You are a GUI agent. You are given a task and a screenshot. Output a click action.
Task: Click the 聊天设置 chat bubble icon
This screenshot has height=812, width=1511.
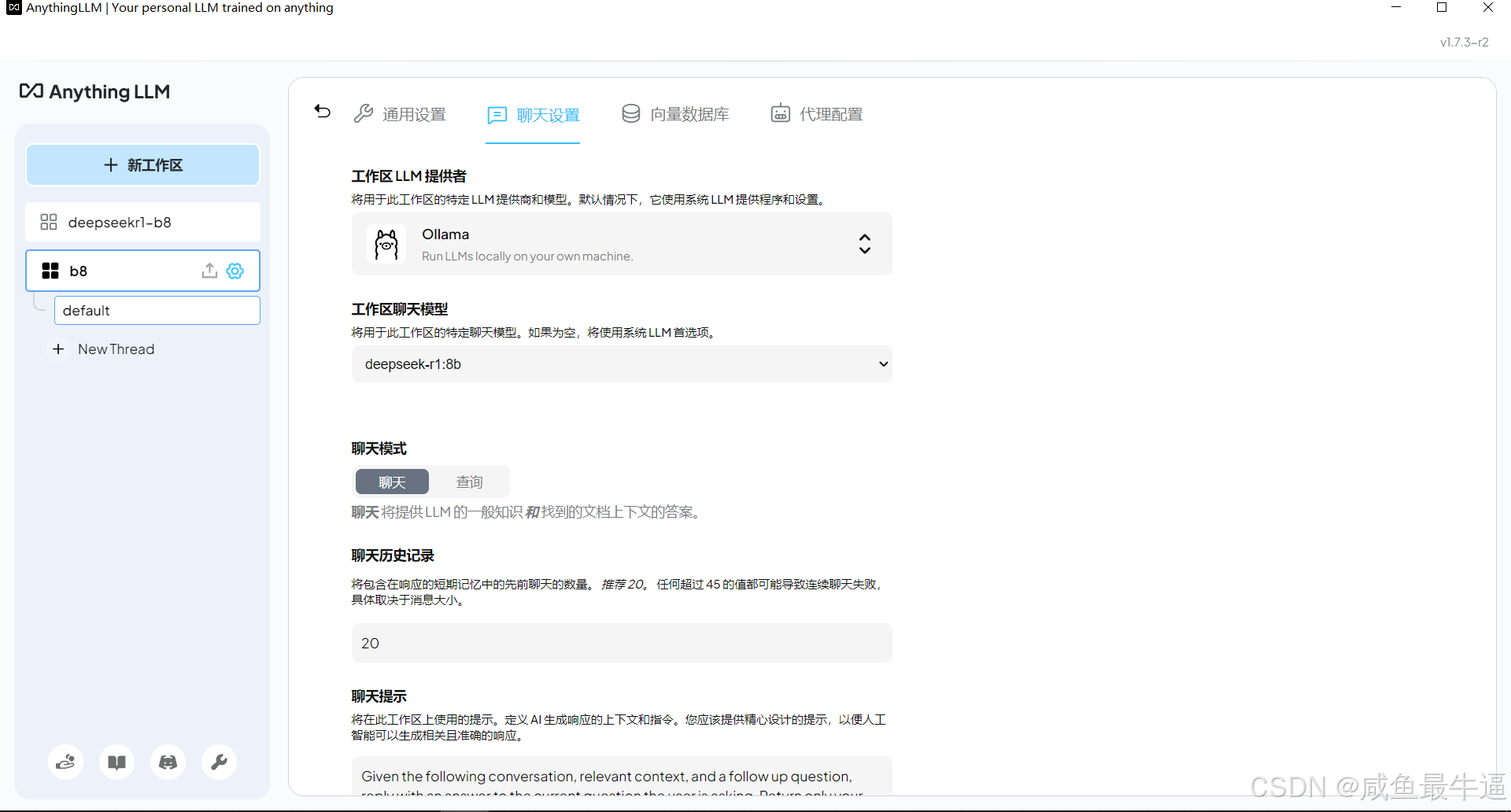tap(497, 116)
